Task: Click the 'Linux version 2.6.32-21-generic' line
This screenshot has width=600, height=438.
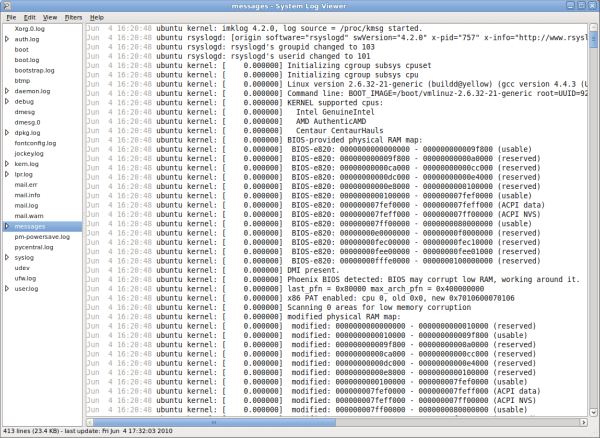Action: point(336,84)
